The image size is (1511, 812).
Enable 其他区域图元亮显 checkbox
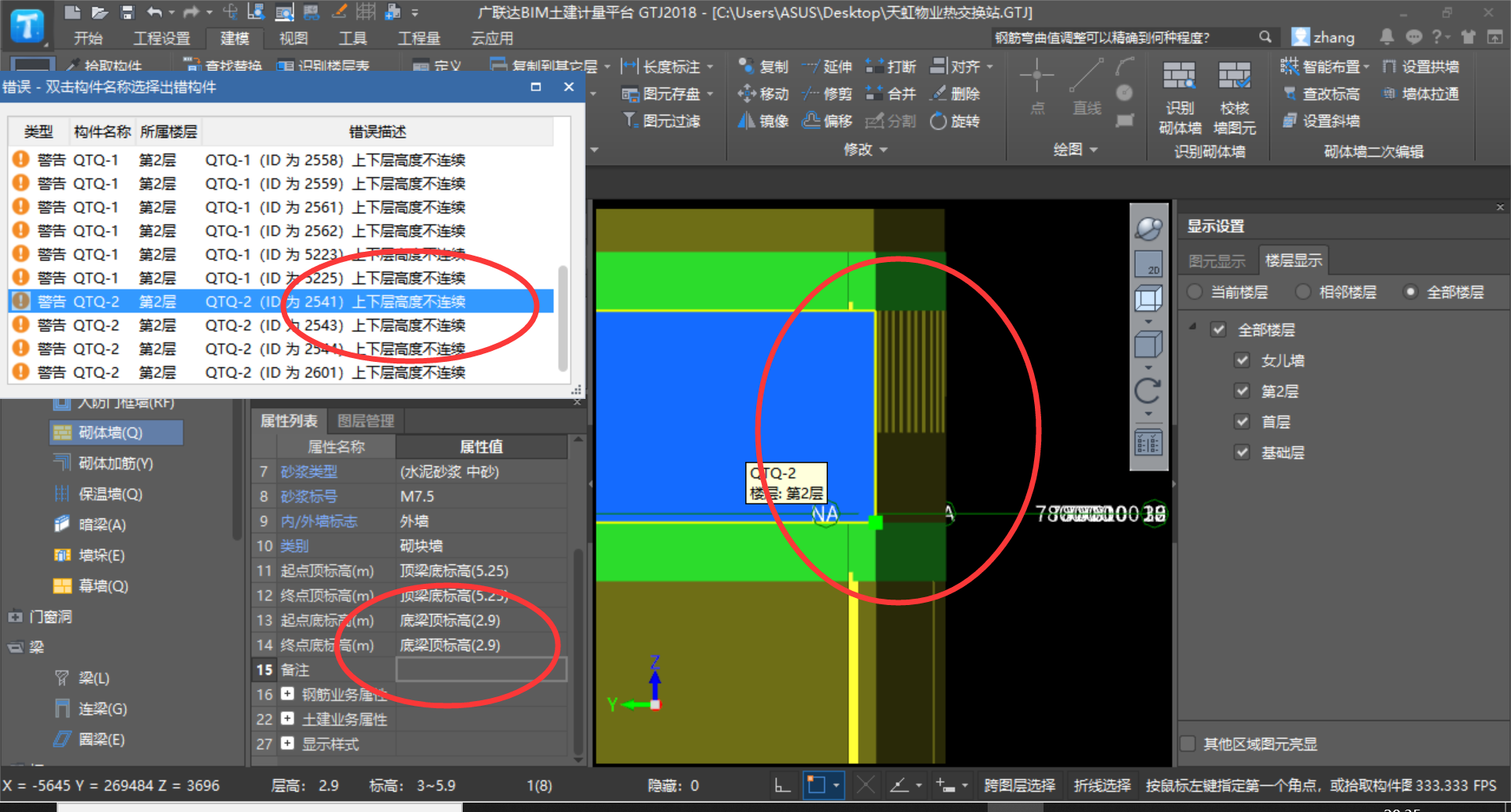1188,744
